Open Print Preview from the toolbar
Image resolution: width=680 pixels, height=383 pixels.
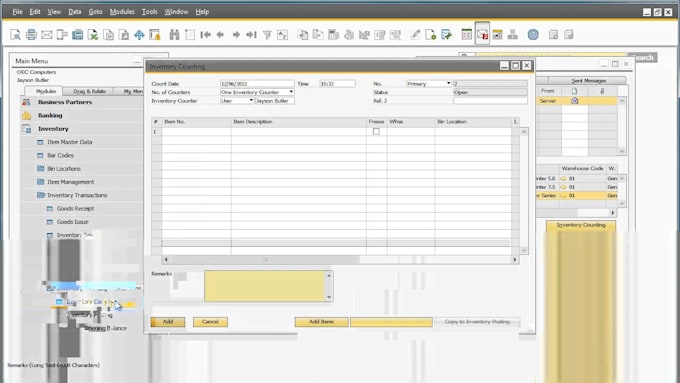(15, 35)
